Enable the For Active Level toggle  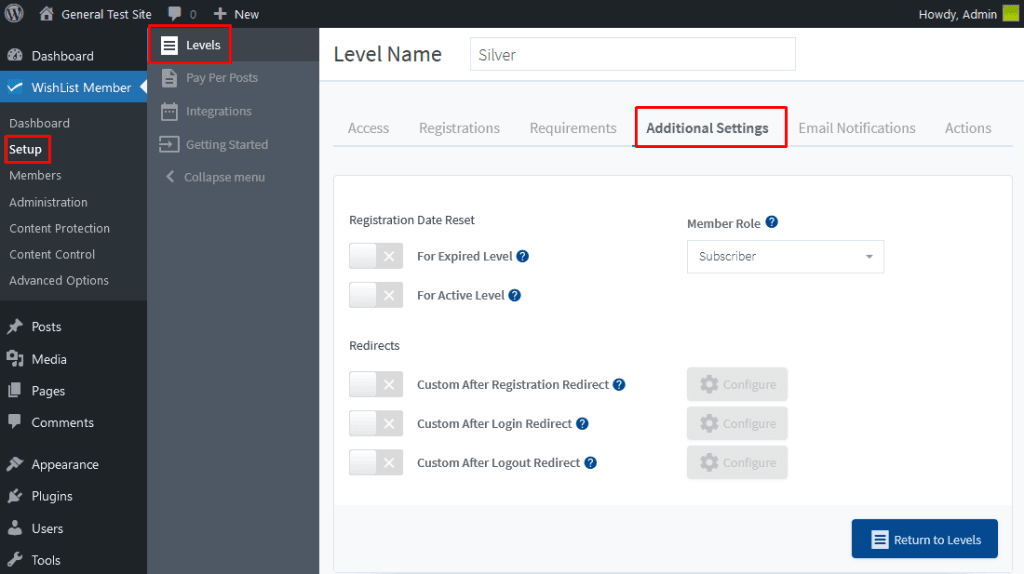pos(376,295)
